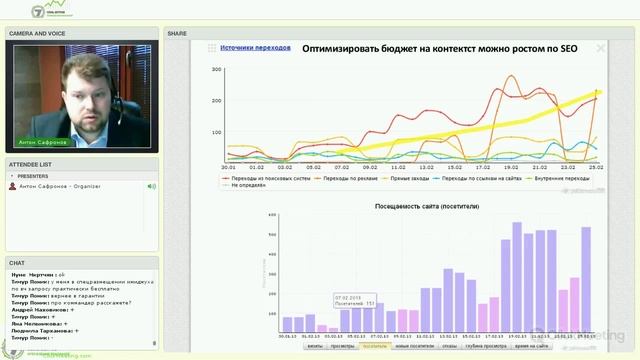Toggle the Внутренние переходы legend series
This screenshot has width=640, height=360.
[557, 178]
